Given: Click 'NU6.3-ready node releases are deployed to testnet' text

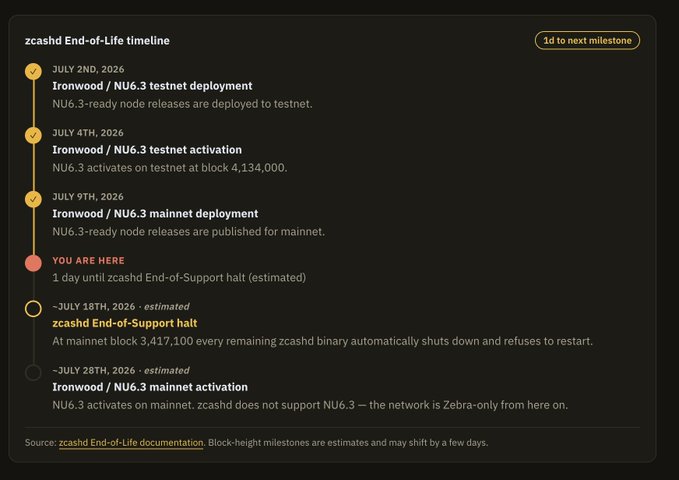Looking at the screenshot, I should (x=182, y=104).
